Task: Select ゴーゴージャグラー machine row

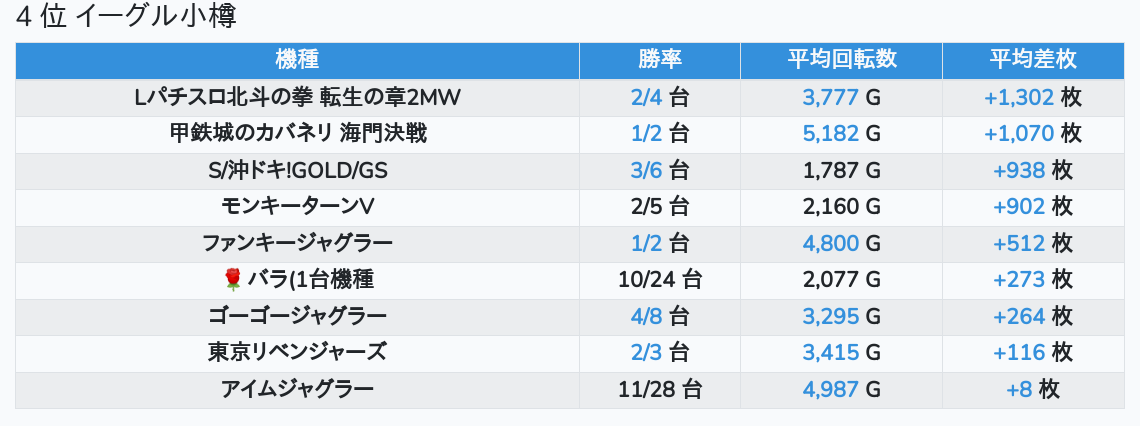Action: 297,317
